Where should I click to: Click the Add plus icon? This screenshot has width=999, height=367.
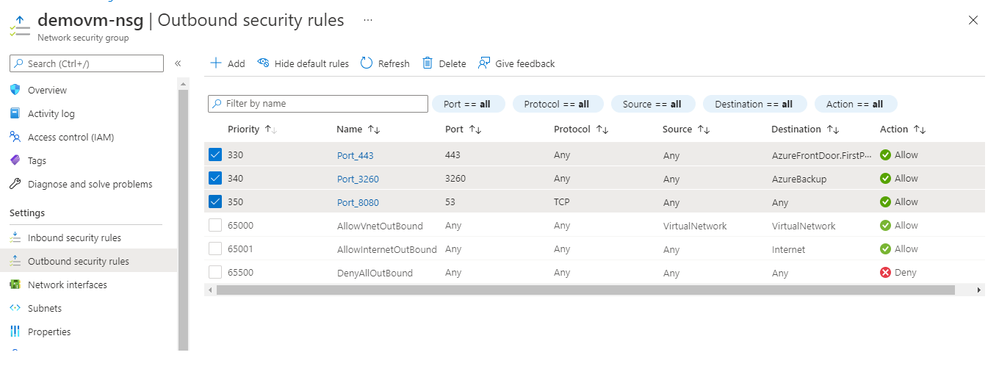click(216, 63)
